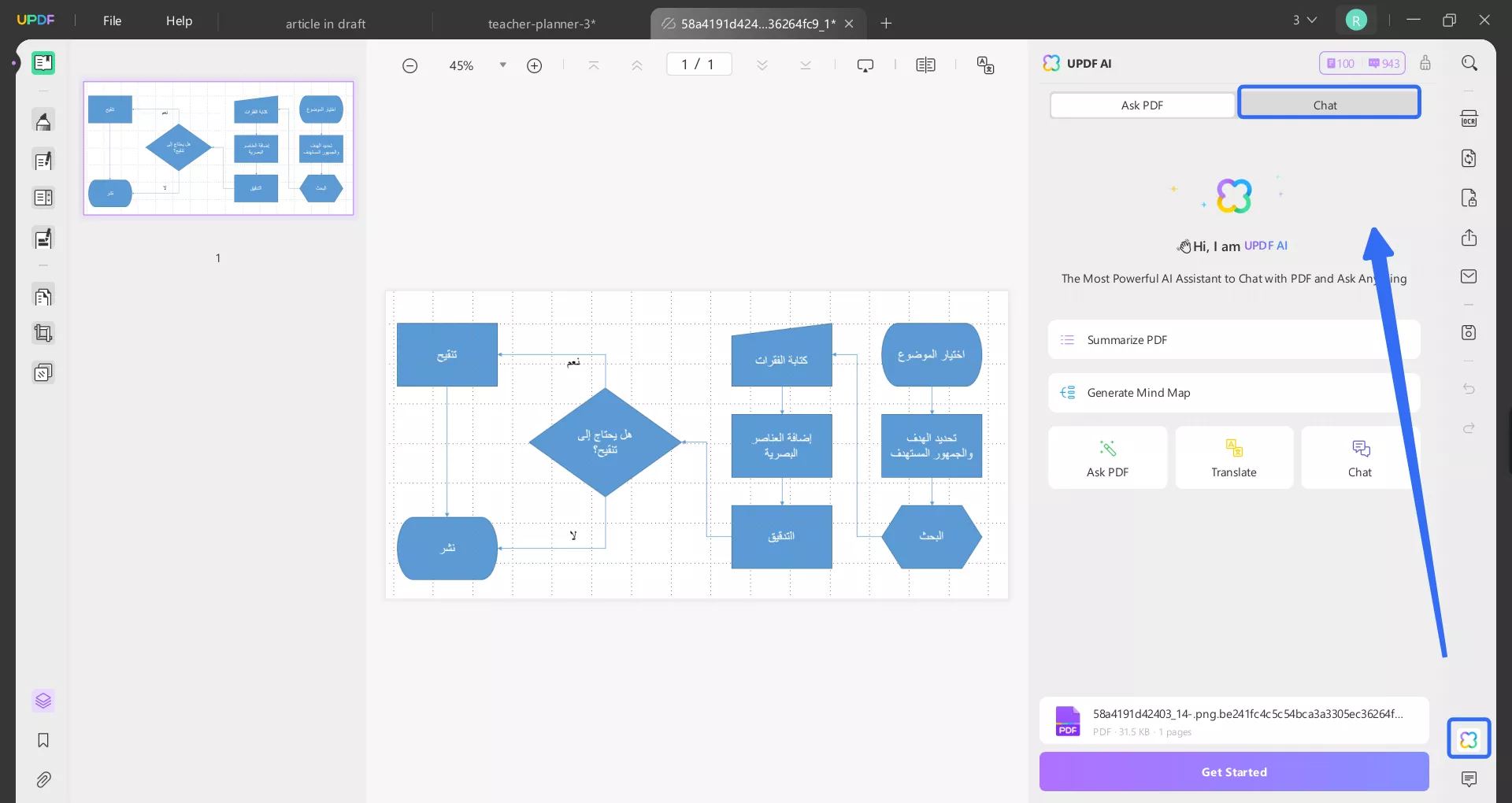Switch to the Ask PDF tab
Image resolution: width=1512 pixels, height=803 pixels.
(x=1142, y=105)
